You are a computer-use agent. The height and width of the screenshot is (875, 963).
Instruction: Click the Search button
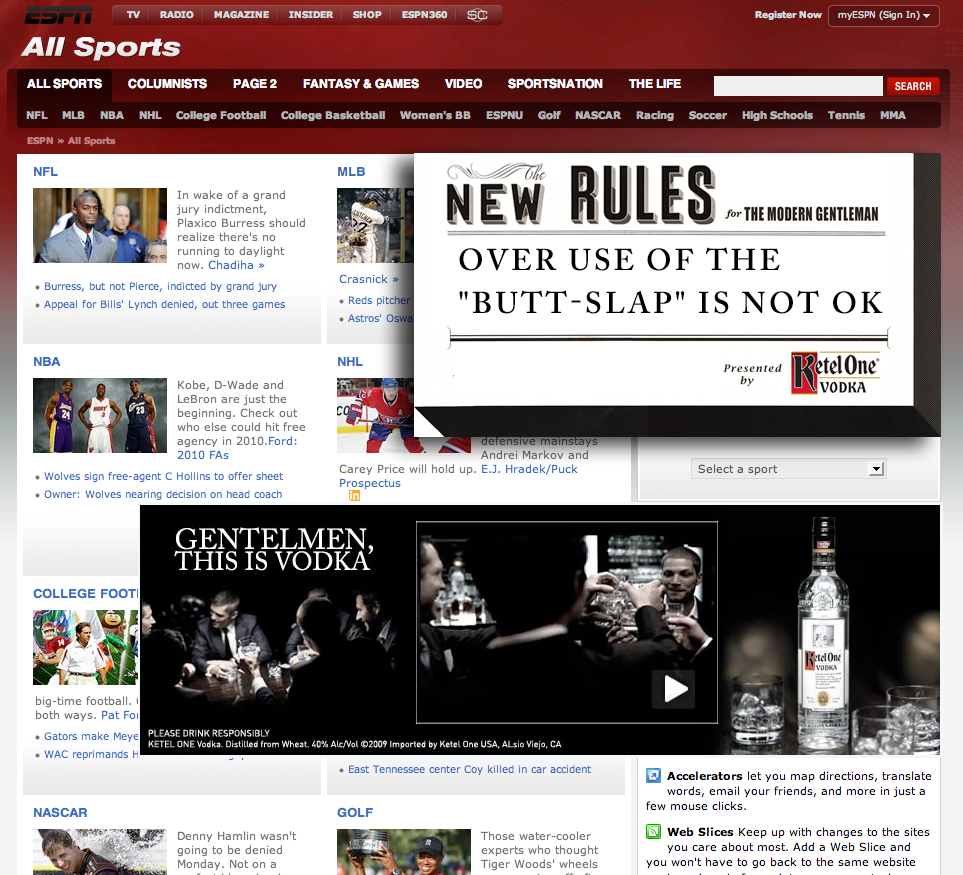click(x=912, y=86)
